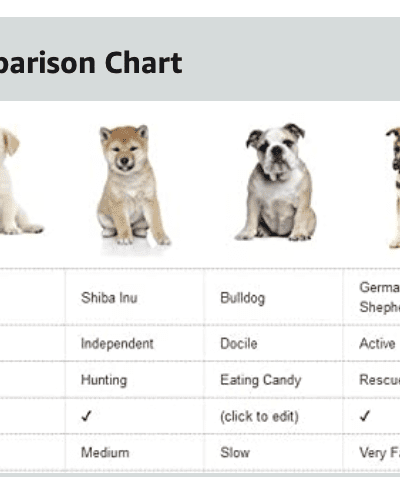Click the Independent temperament cell
Image resolution: width=400 pixels, height=496 pixels.
coord(135,344)
